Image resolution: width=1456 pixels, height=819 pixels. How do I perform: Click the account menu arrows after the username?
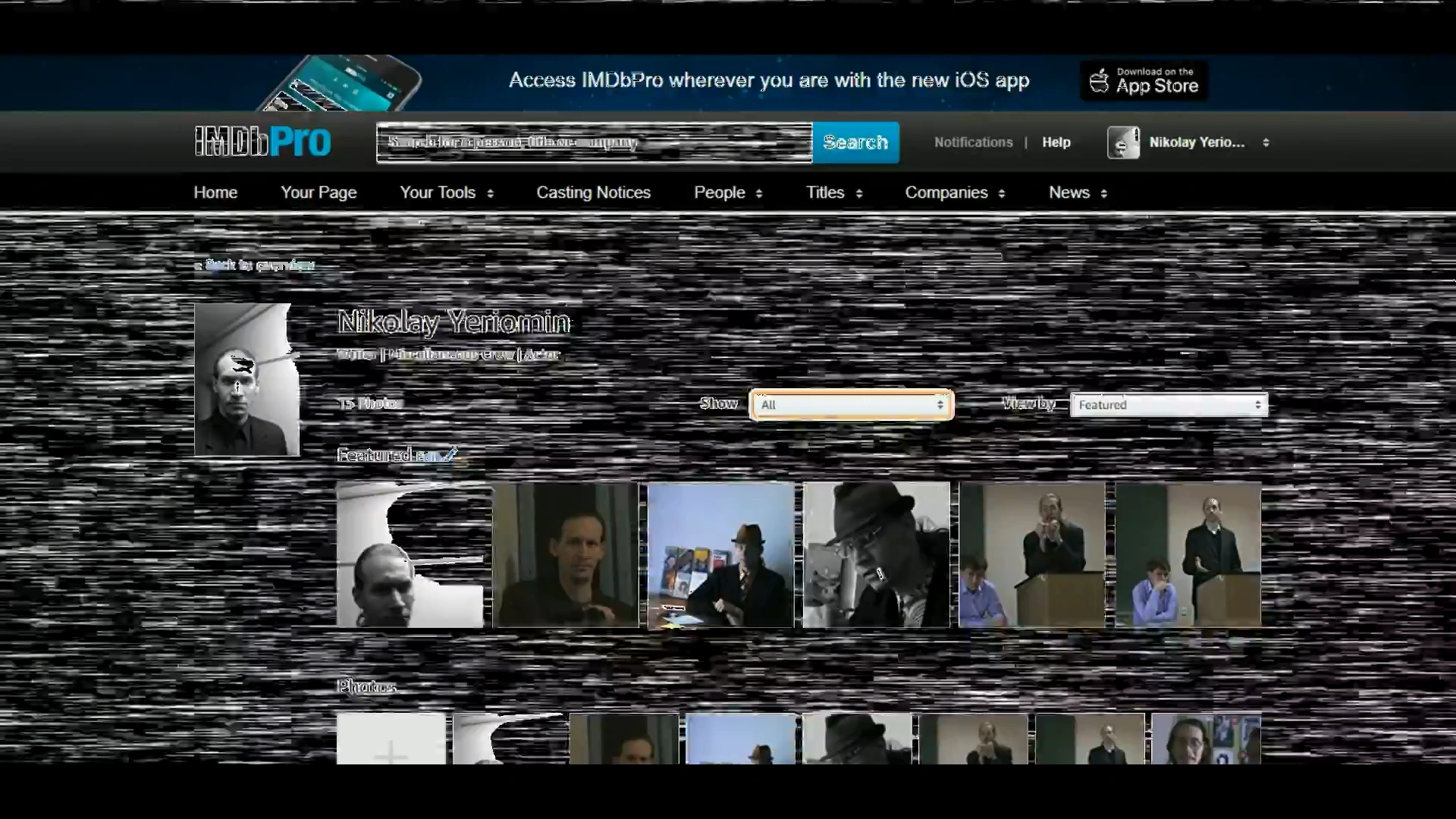pos(1266,143)
